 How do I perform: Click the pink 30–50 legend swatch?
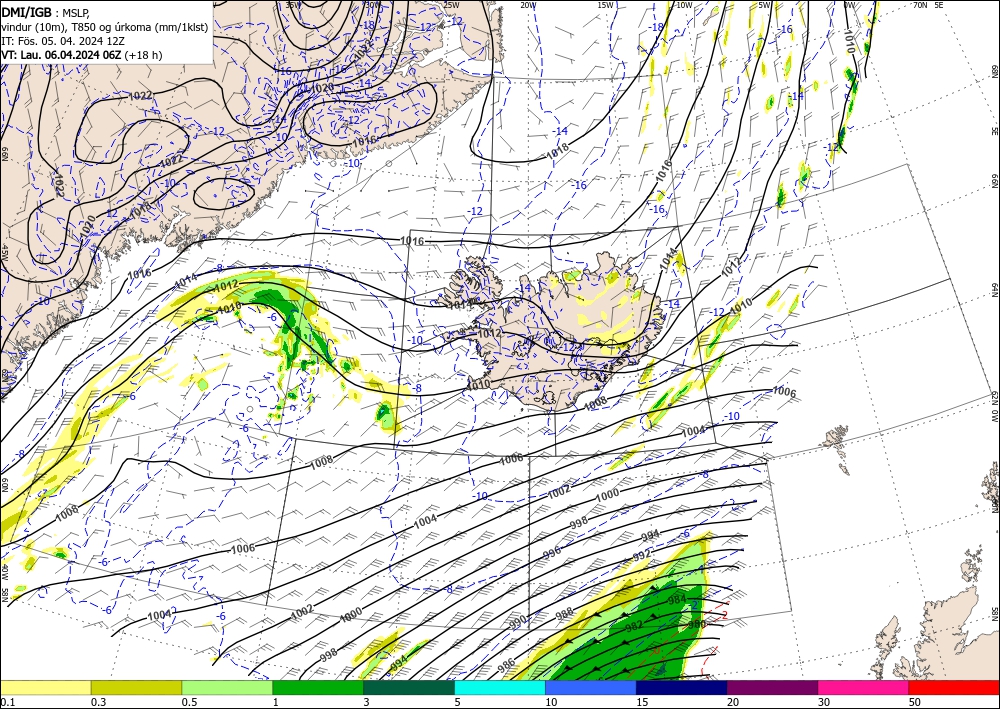pos(864,687)
